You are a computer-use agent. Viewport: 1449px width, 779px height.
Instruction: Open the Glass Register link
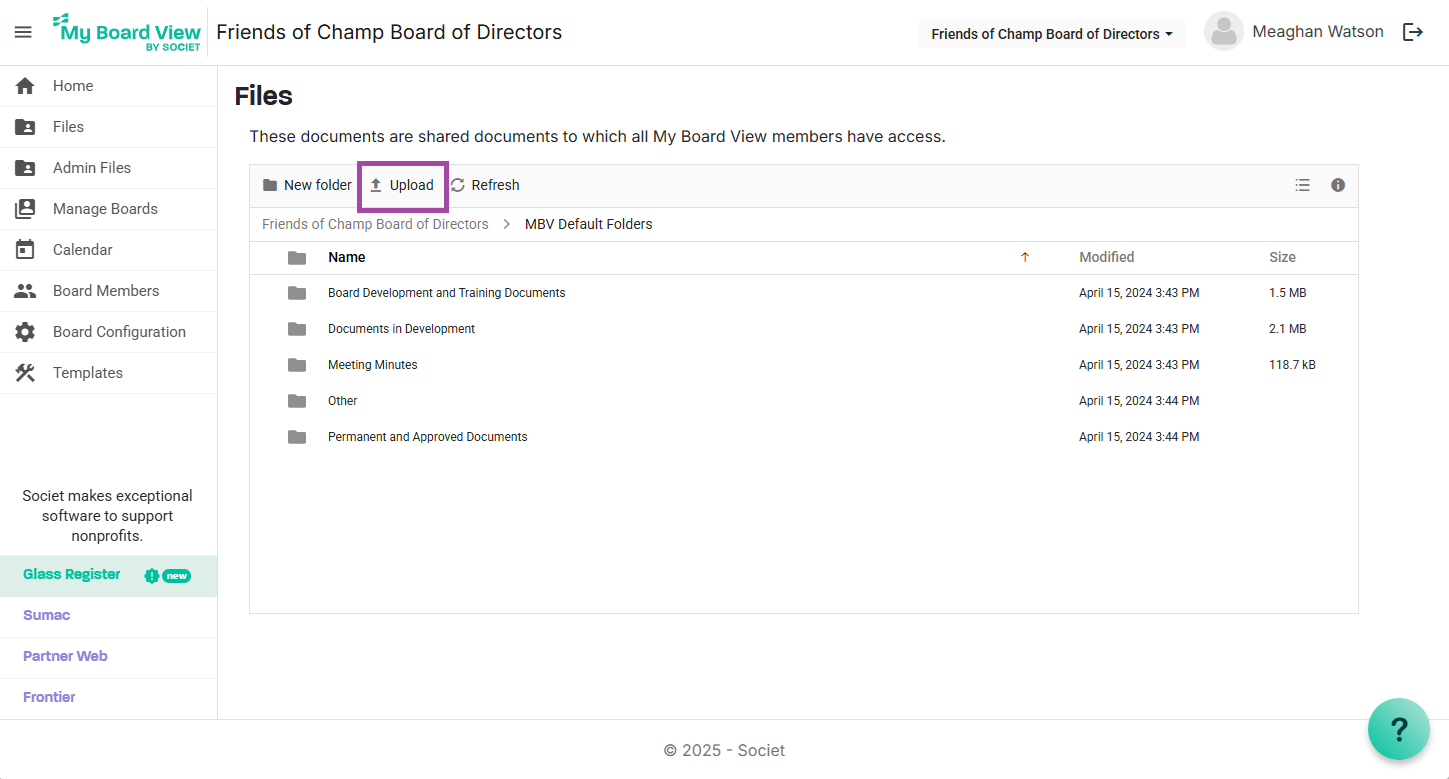tap(72, 575)
